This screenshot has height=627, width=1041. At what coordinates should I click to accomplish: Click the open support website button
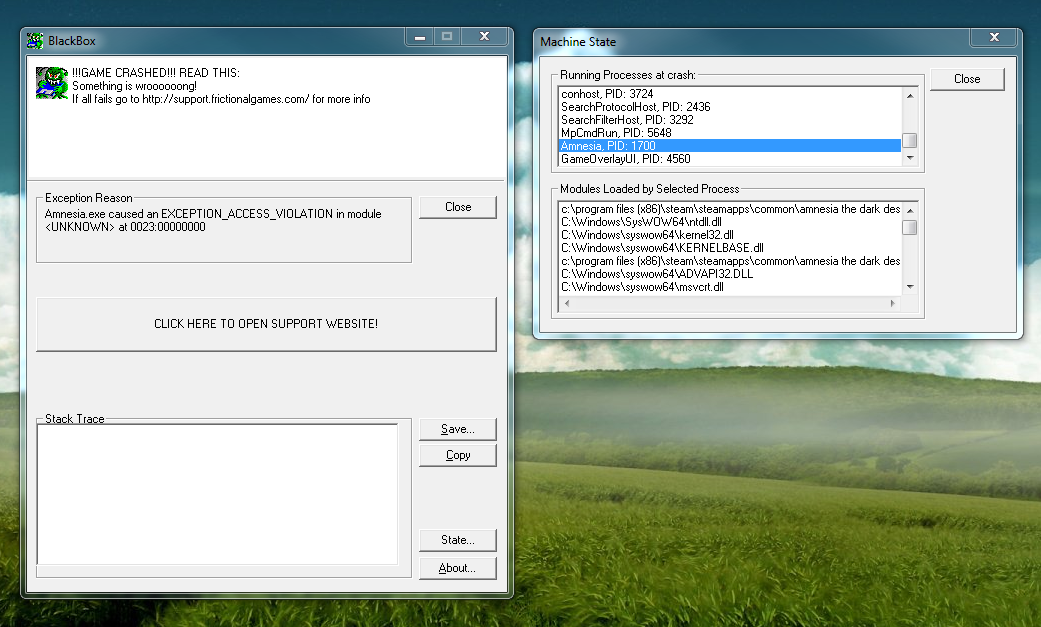[x=266, y=324]
